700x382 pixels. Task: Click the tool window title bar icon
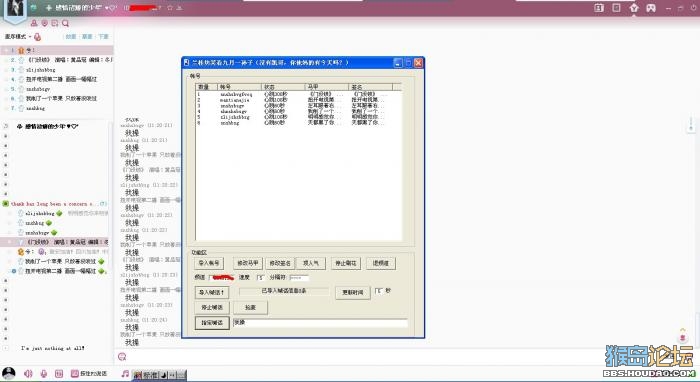click(187, 62)
